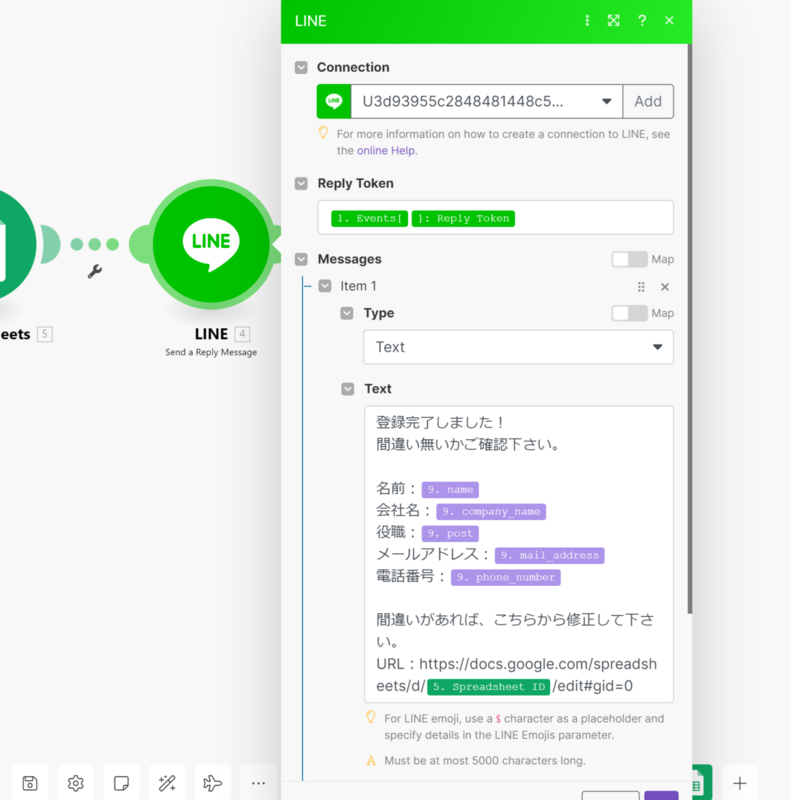Viewport: 791px width, 800px height.
Task: Click the panel's vertical scrollbar
Action: click(x=689, y=329)
